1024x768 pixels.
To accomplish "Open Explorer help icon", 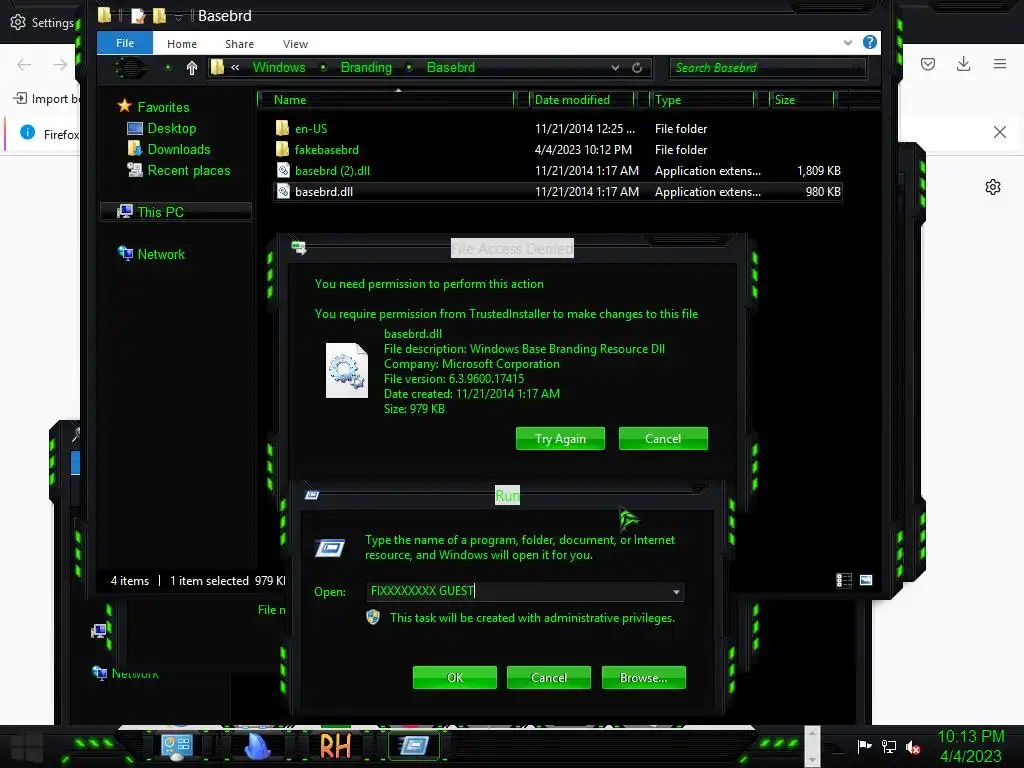I will click(x=869, y=42).
